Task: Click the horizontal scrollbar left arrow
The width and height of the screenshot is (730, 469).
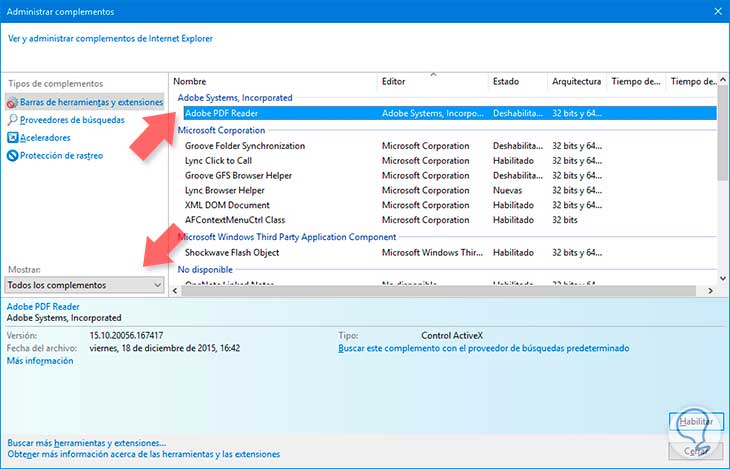Action: [x=175, y=291]
